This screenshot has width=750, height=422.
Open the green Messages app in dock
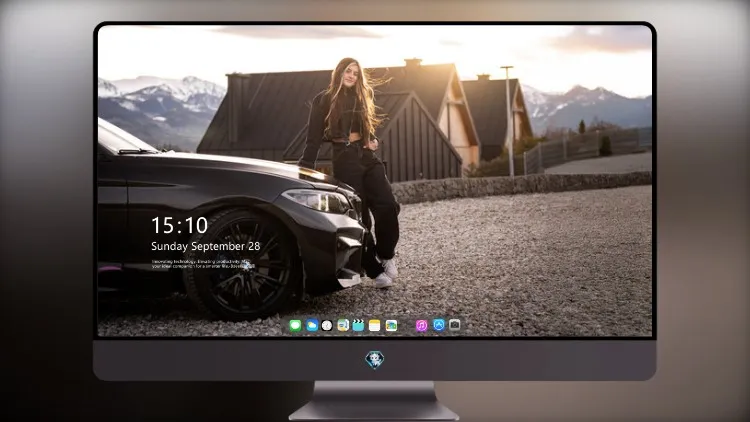coord(295,325)
